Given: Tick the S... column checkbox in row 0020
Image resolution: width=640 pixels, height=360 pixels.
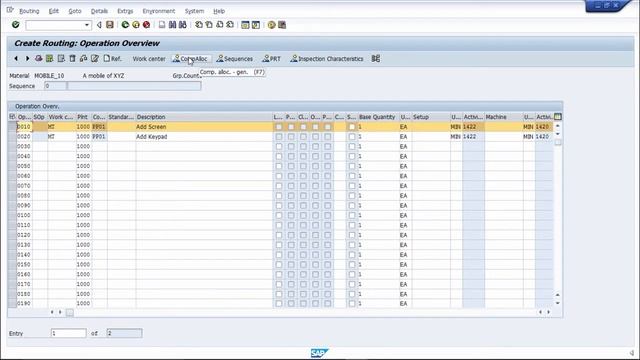Looking at the screenshot, I should (352, 137).
